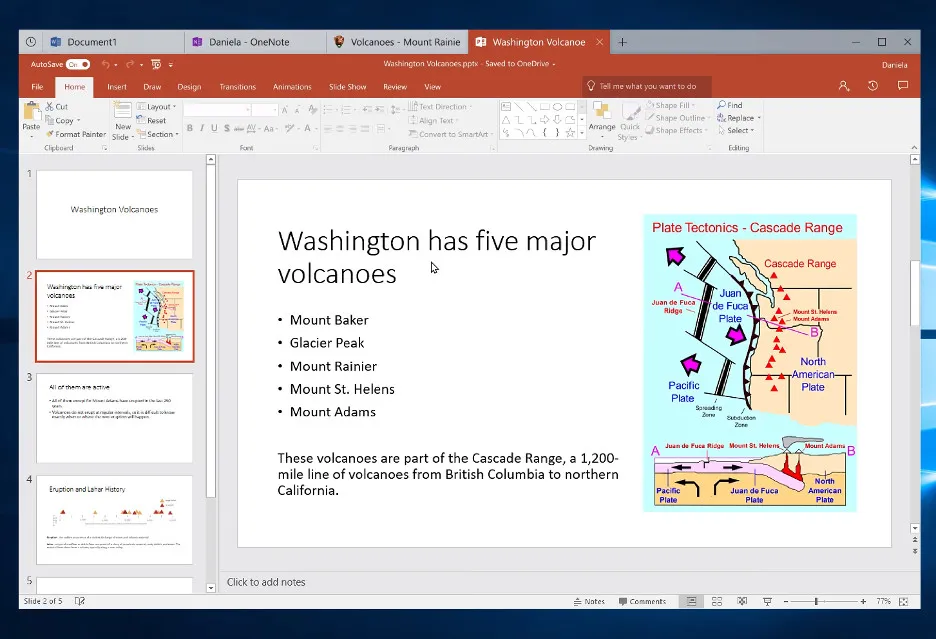Select the text box shape in gallery

[x=506, y=107]
